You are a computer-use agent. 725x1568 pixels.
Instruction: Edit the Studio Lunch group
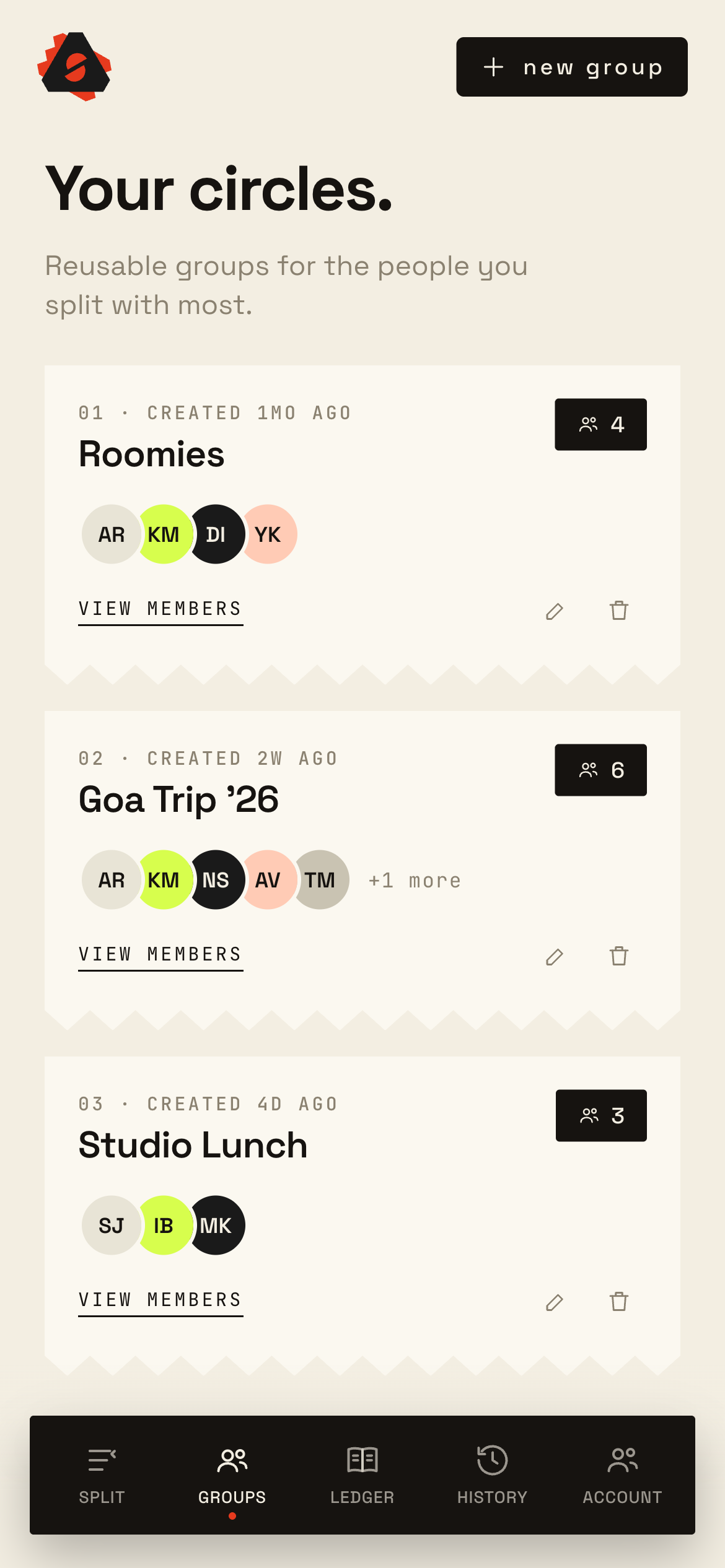click(555, 1302)
